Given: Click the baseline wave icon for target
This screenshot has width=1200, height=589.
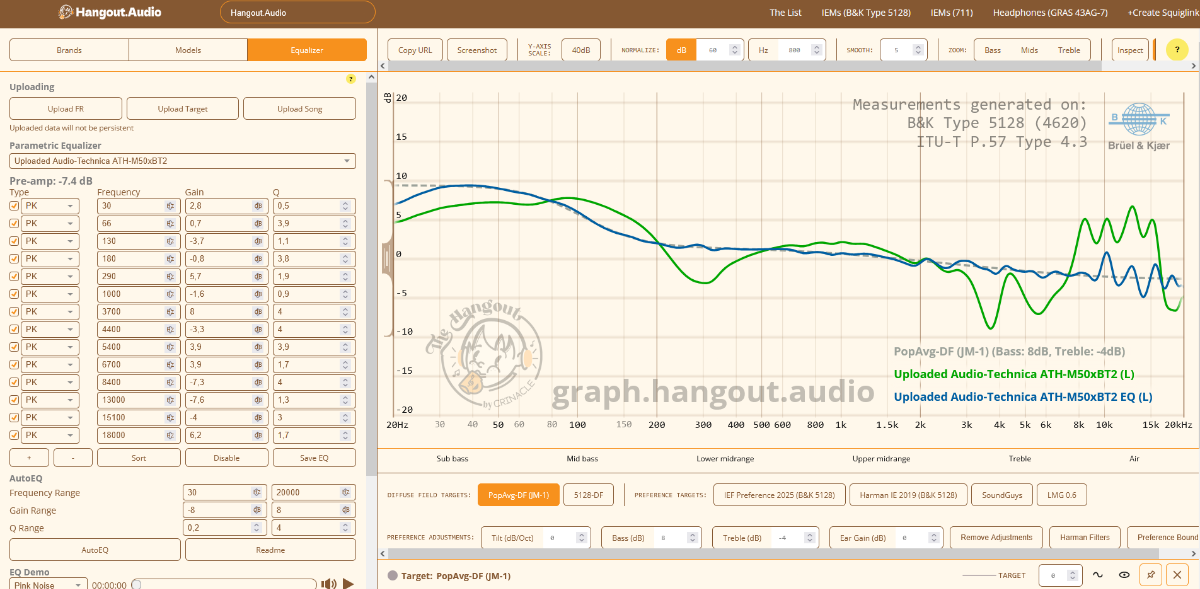Looking at the screenshot, I should (x=1098, y=575).
